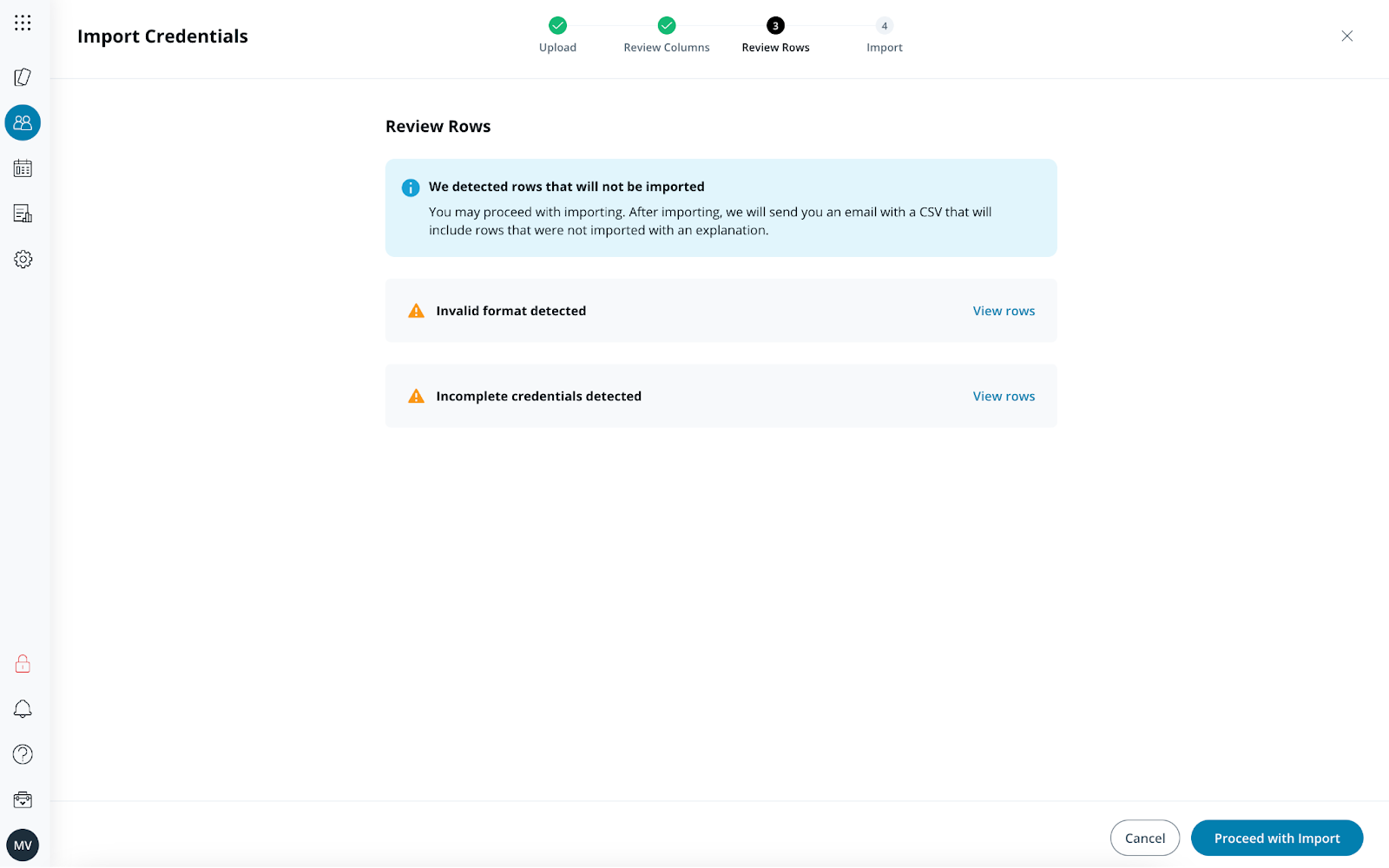Open the MV user avatar menu
The image size is (1389, 868).
(x=23, y=845)
